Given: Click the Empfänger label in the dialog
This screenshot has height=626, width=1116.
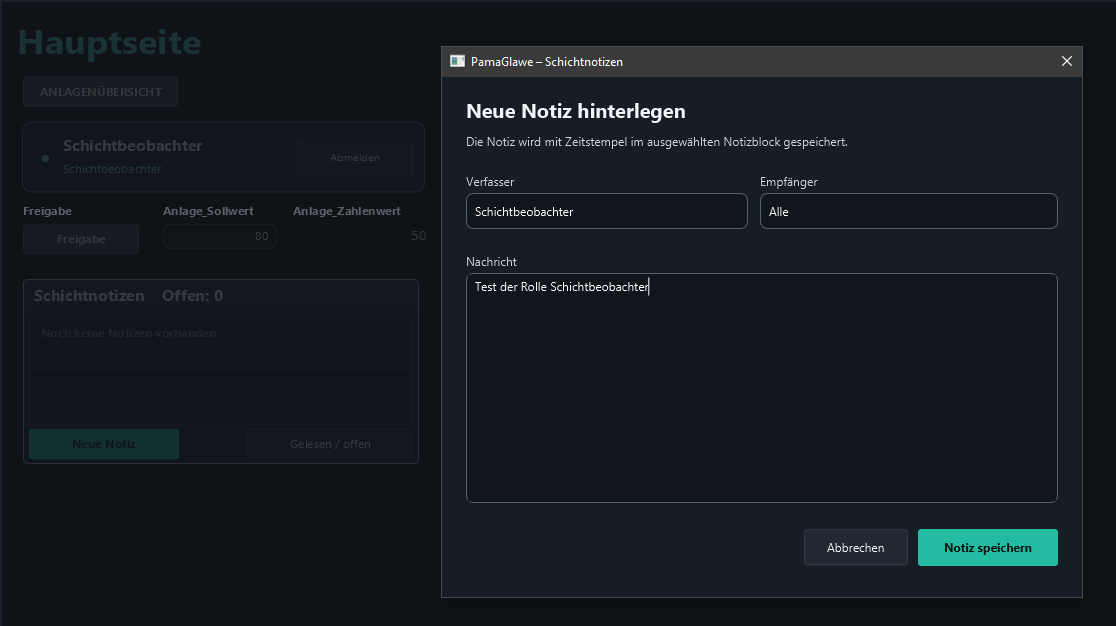Looking at the screenshot, I should click(789, 182).
